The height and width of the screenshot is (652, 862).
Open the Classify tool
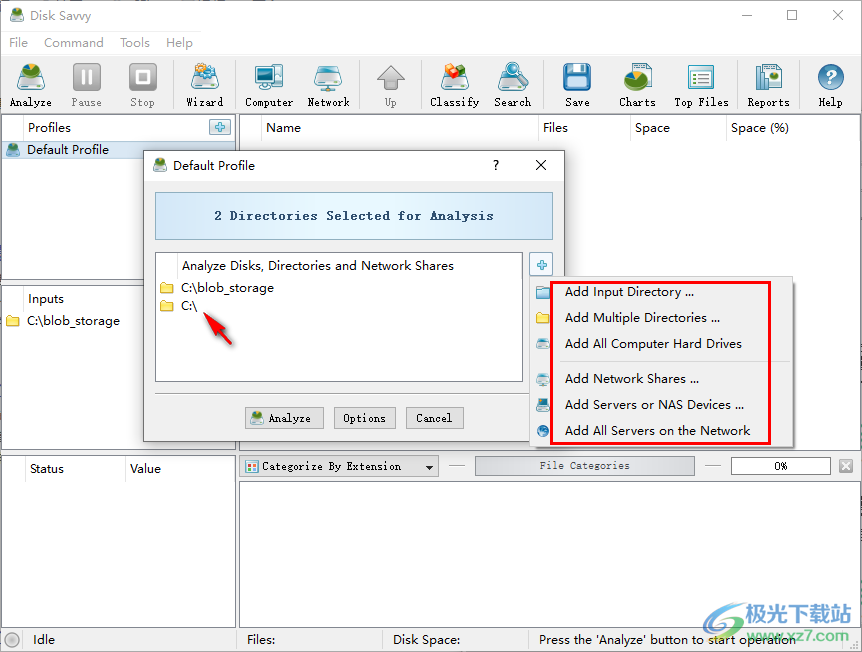click(455, 85)
